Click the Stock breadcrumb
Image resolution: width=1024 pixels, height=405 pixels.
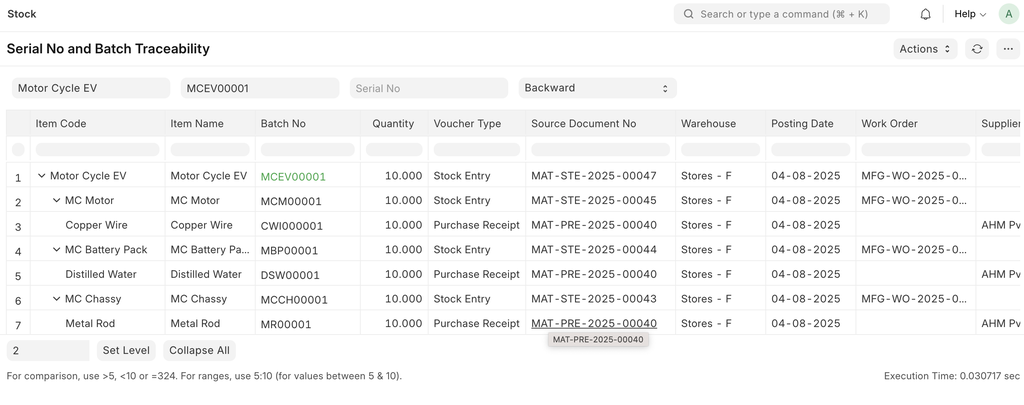(22, 14)
